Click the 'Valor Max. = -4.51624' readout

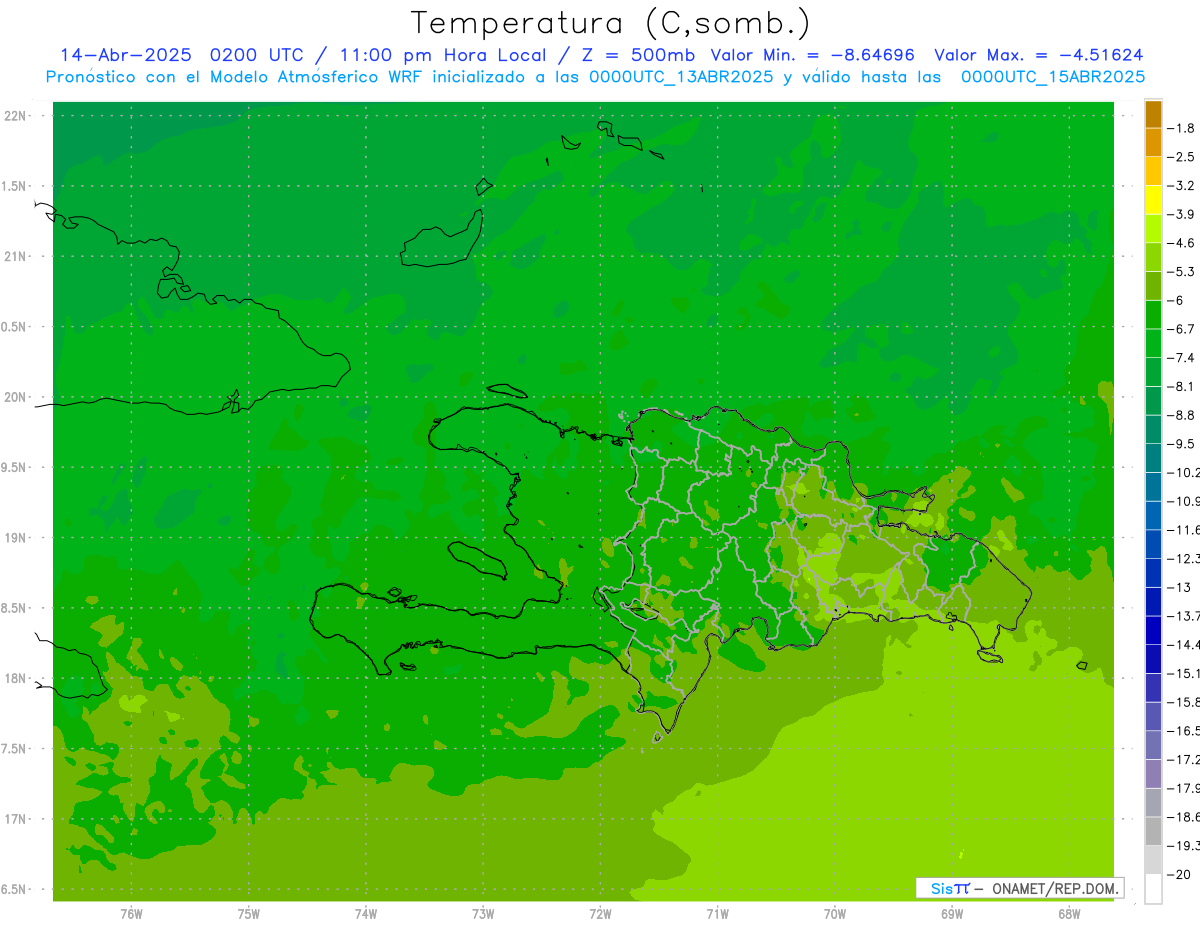[1039, 55]
